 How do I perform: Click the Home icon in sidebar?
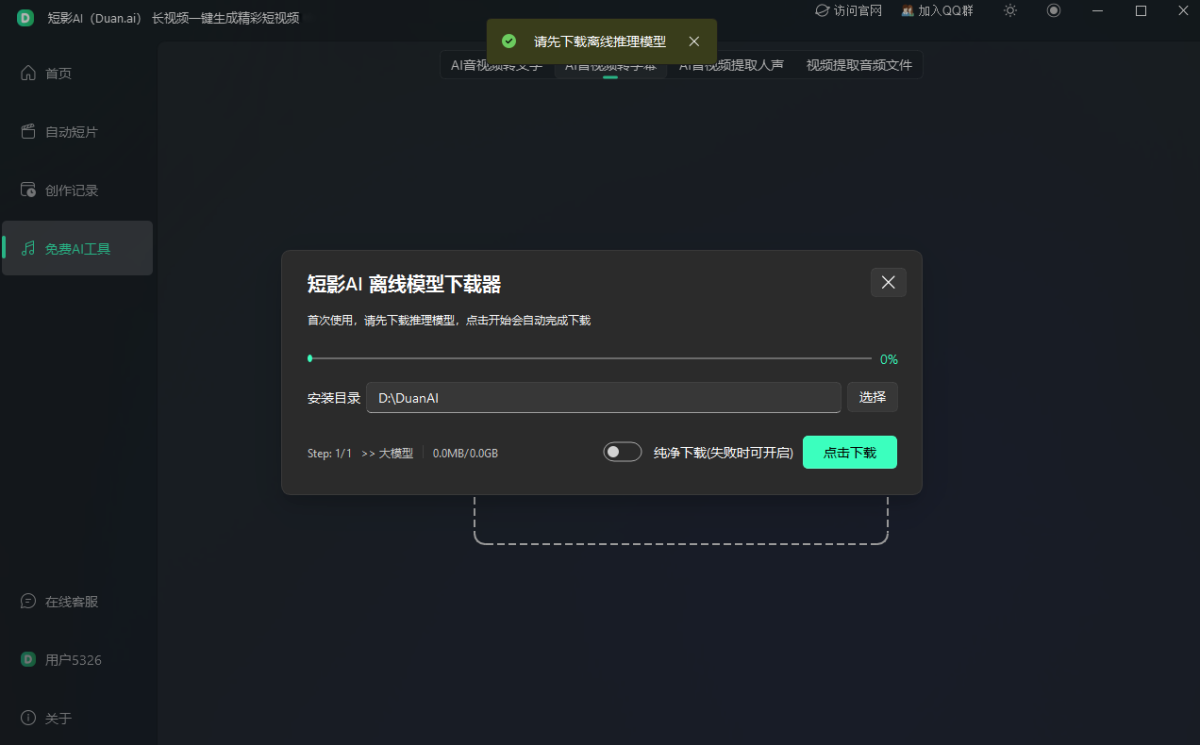point(28,73)
